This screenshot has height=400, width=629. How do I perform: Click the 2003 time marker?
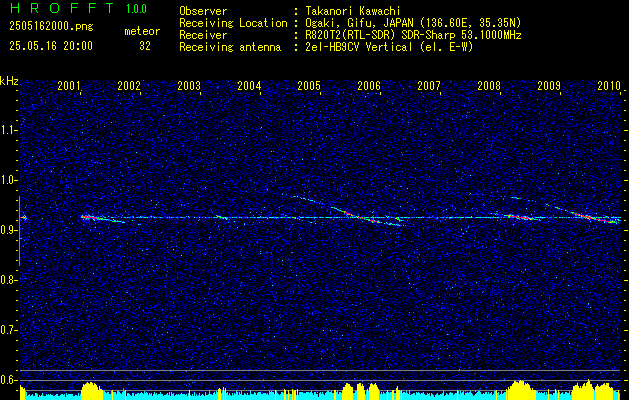(189, 85)
